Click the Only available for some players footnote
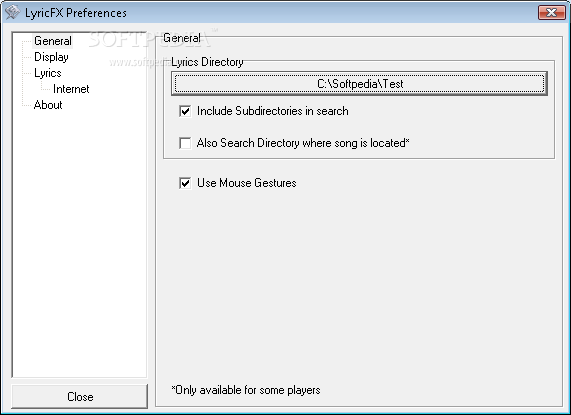 click(246, 390)
